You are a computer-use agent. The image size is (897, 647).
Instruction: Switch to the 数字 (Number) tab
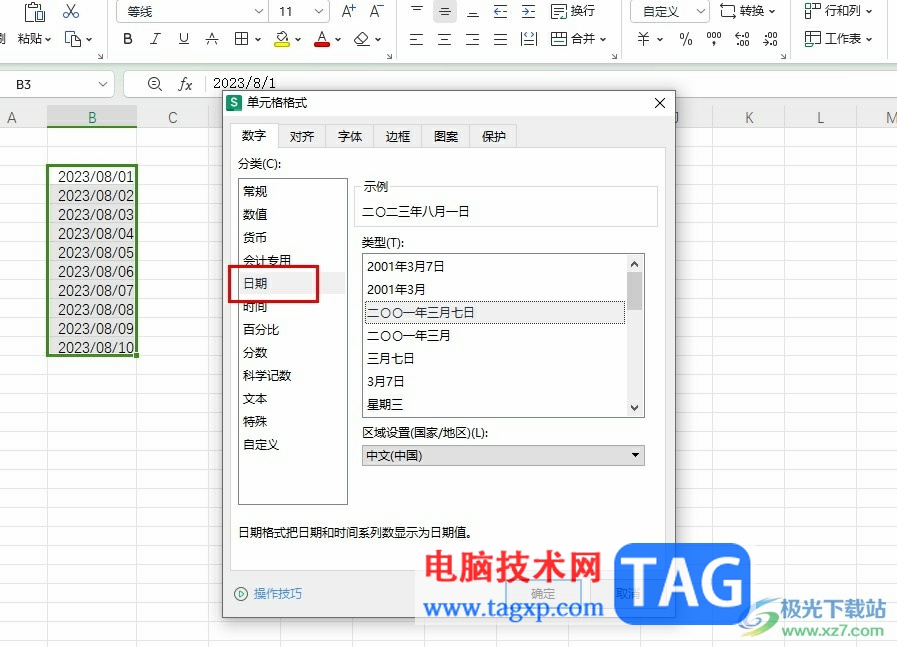254,136
